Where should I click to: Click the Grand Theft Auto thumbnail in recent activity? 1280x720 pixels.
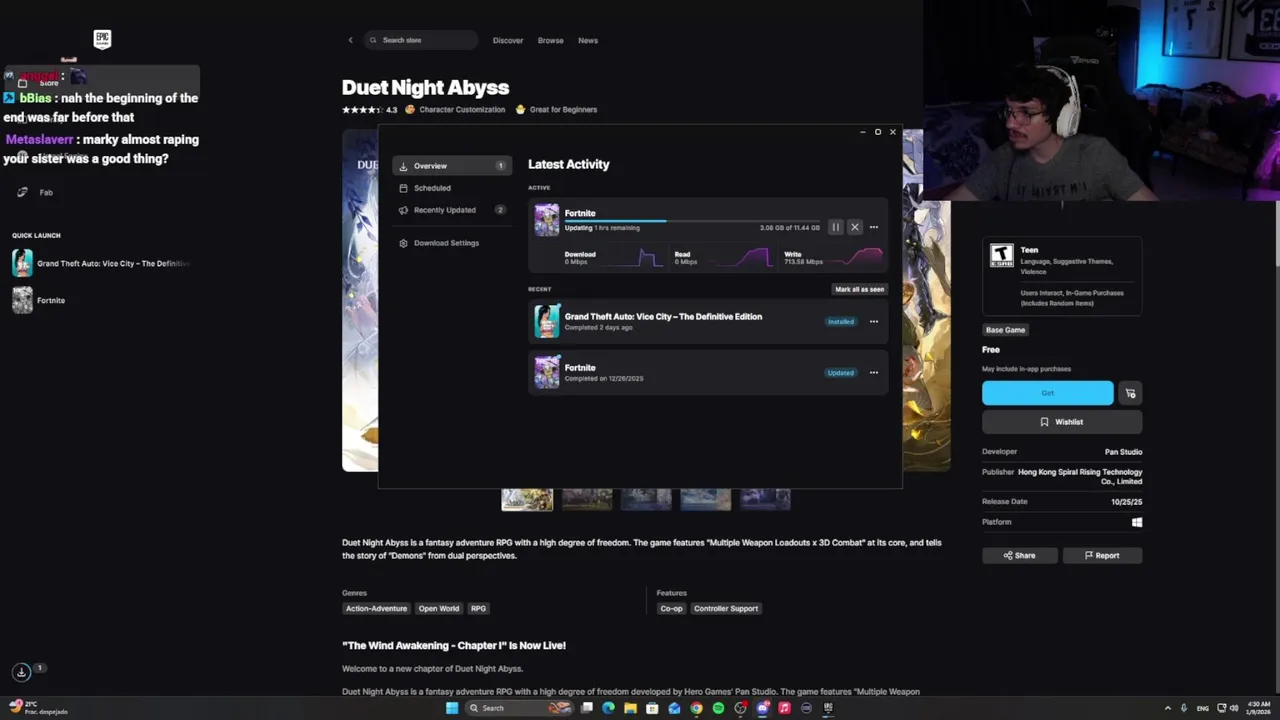[x=547, y=322]
